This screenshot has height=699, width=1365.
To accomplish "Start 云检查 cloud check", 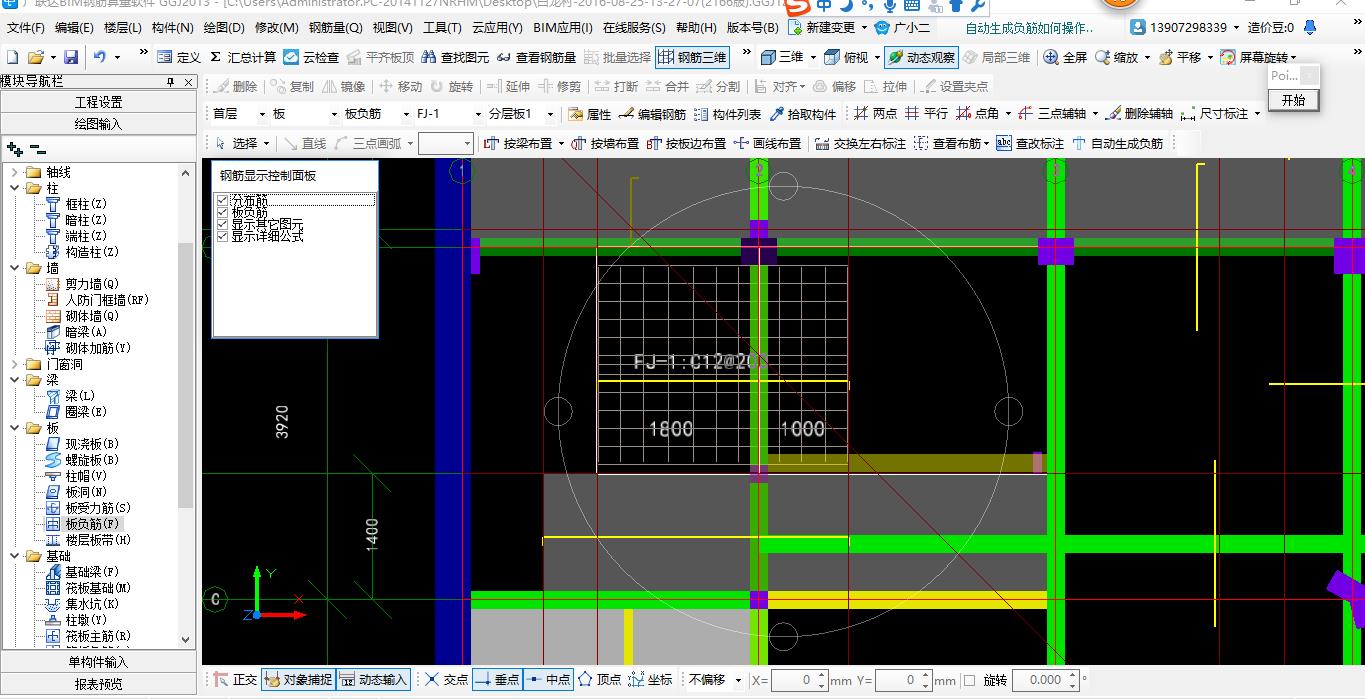I will (x=311, y=57).
